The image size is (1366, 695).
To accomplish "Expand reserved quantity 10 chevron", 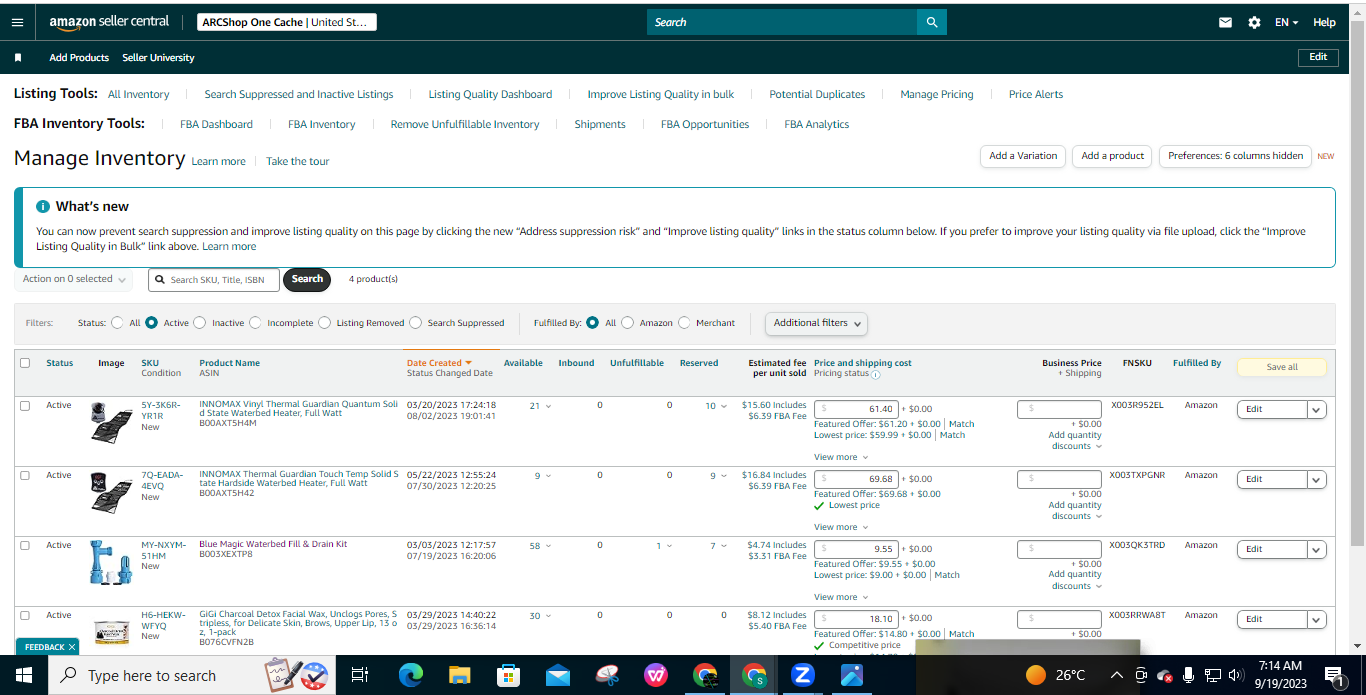I will (x=724, y=406).
